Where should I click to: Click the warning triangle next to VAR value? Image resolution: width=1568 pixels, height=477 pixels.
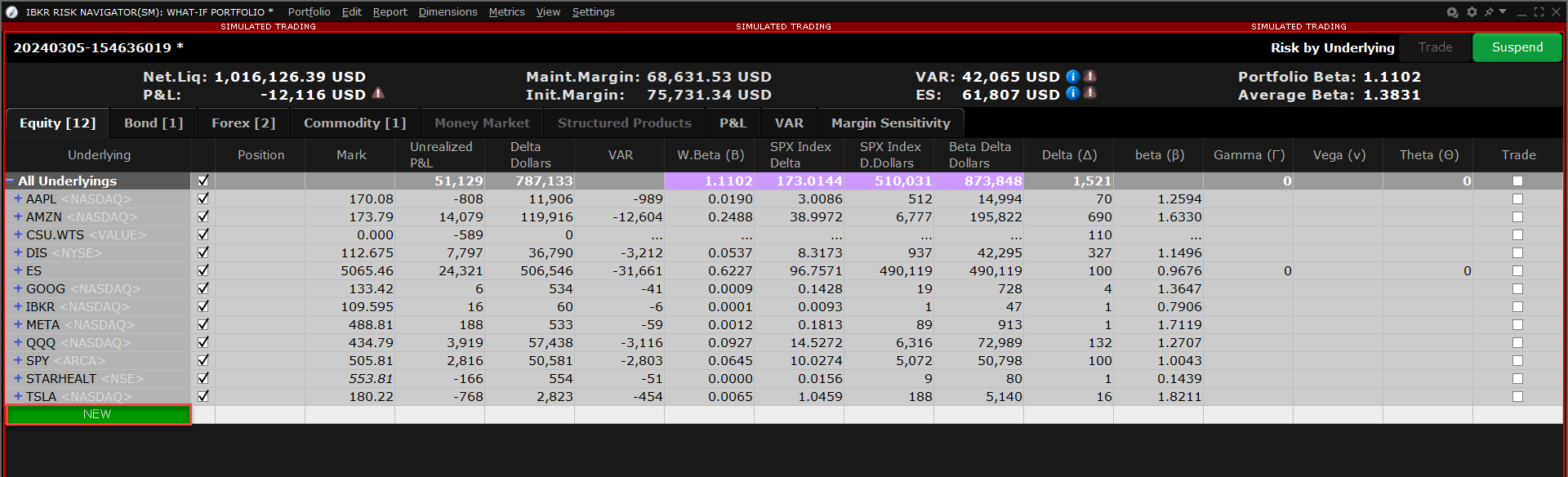(x=1089, y=76)
